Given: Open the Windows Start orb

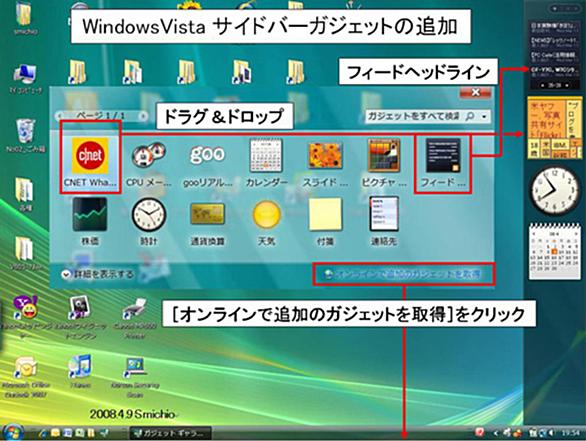Looking at the screenshot, I should point(12,433).
